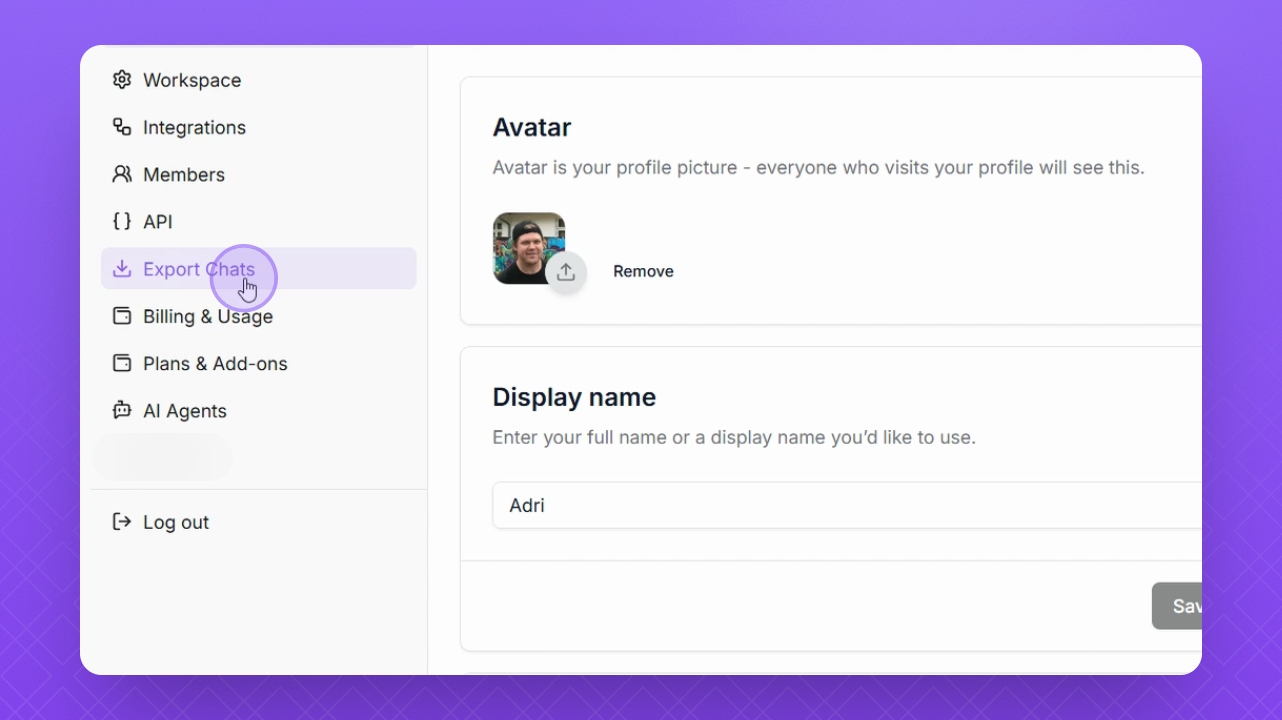The height and width of the screenshot is (720, 1282).
Task: Click the API curly braces icon
Action: tap(122, 221)
